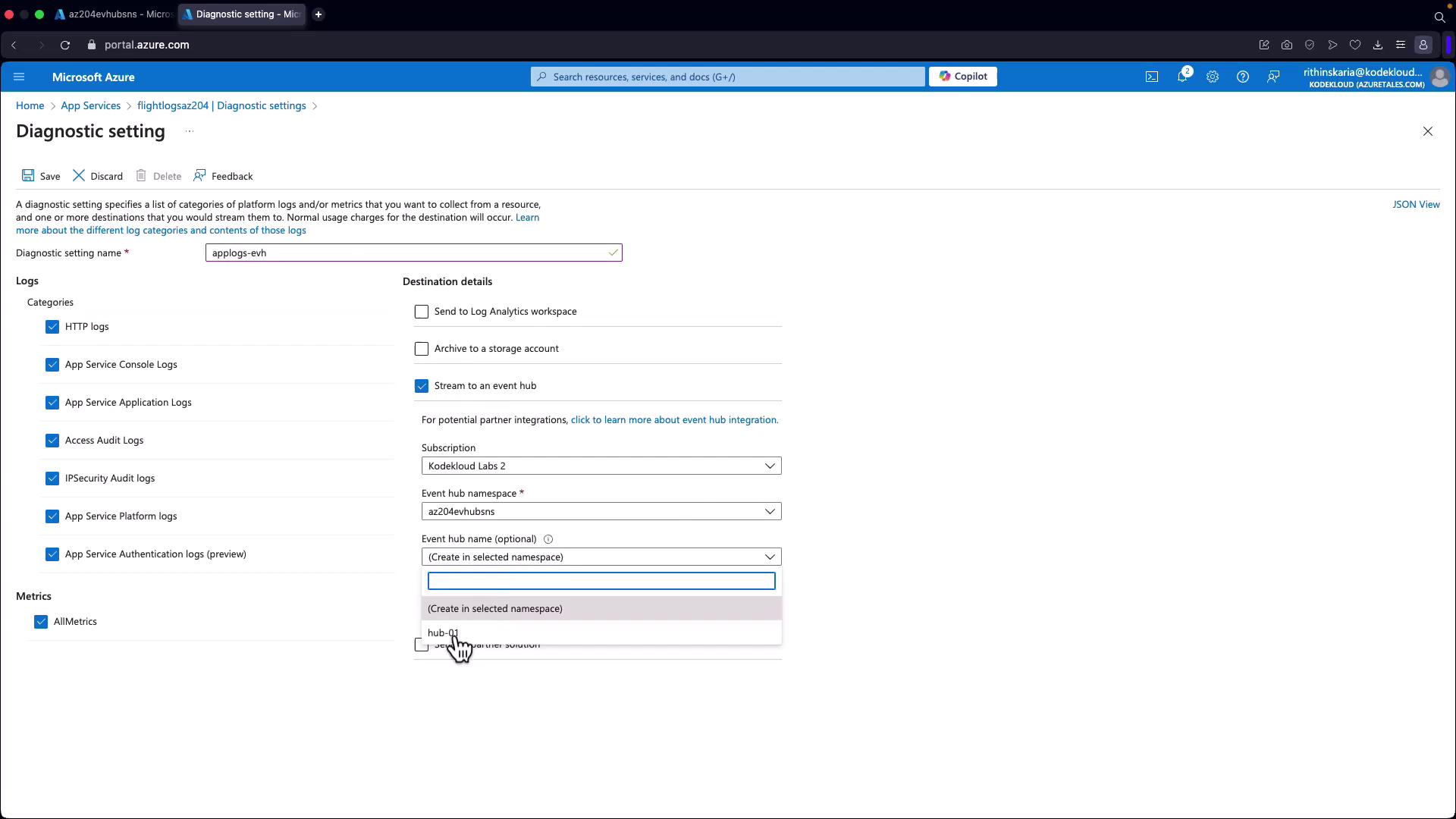Open the portal hamburger menu

(x=19, y=77)
